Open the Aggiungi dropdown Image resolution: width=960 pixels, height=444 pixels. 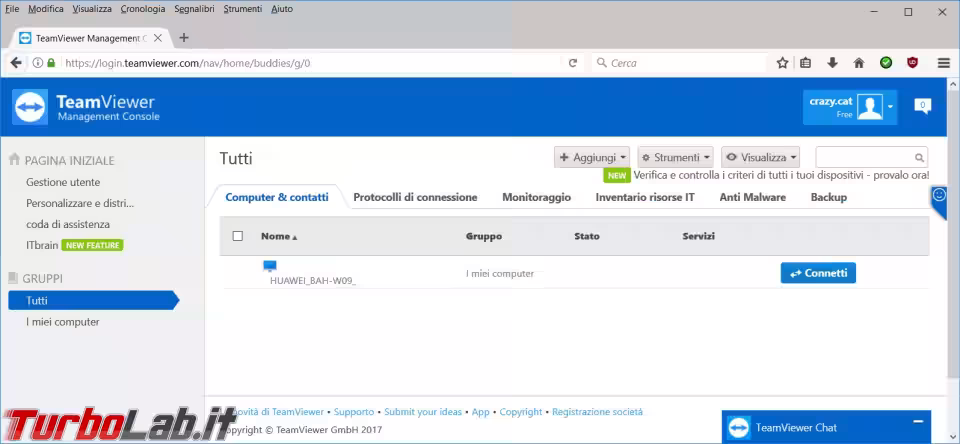click(x=592, y=157)
